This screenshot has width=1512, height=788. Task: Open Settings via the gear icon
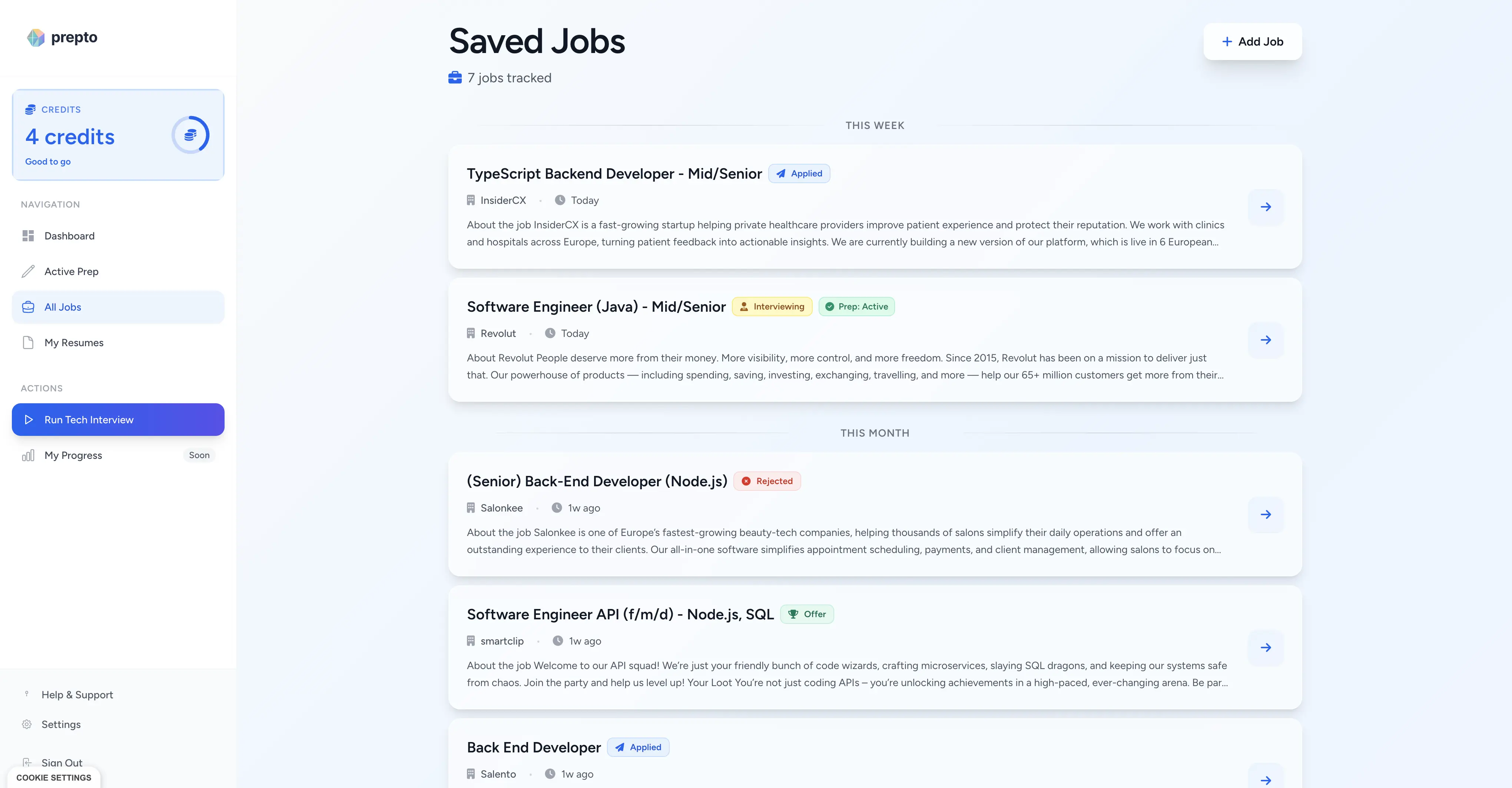click(x=27, y=724)
